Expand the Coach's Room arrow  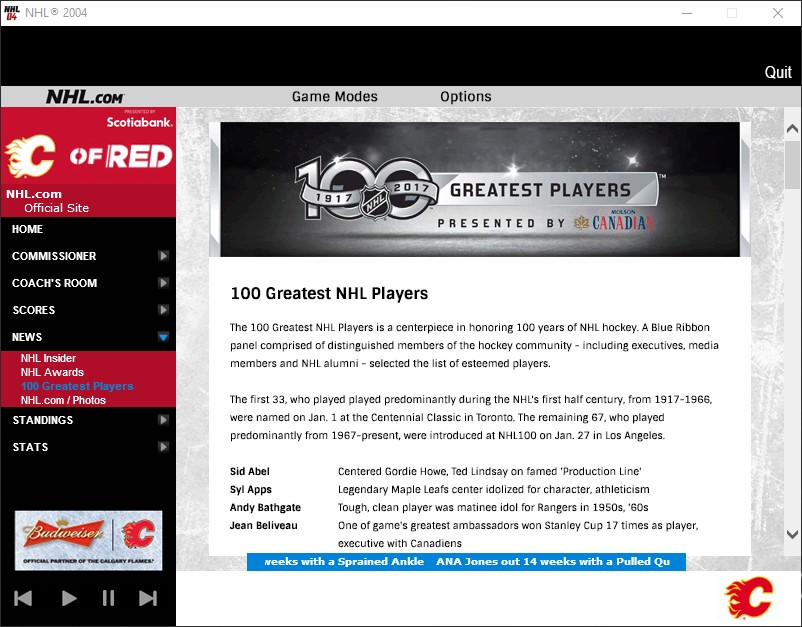[x=163, y=283]
